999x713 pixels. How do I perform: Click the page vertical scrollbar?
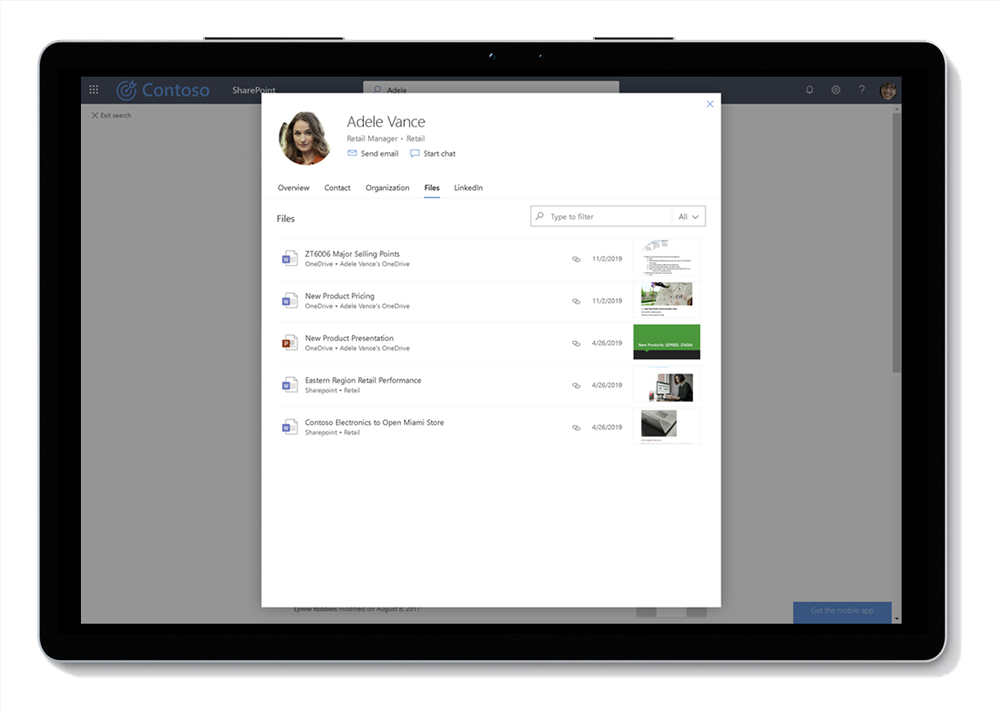[896, 242]
